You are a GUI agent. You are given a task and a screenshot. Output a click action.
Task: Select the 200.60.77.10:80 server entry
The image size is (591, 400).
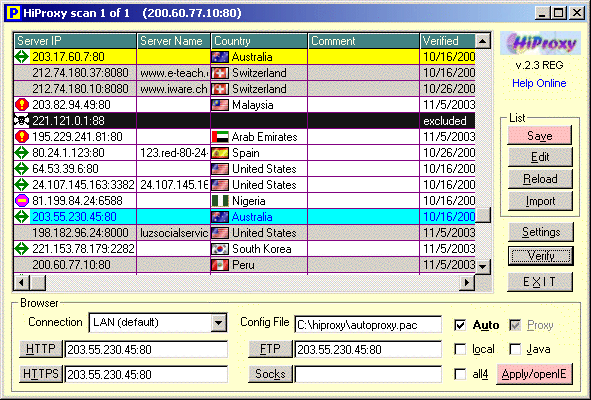pyautogui.click(x=245, y=265)
